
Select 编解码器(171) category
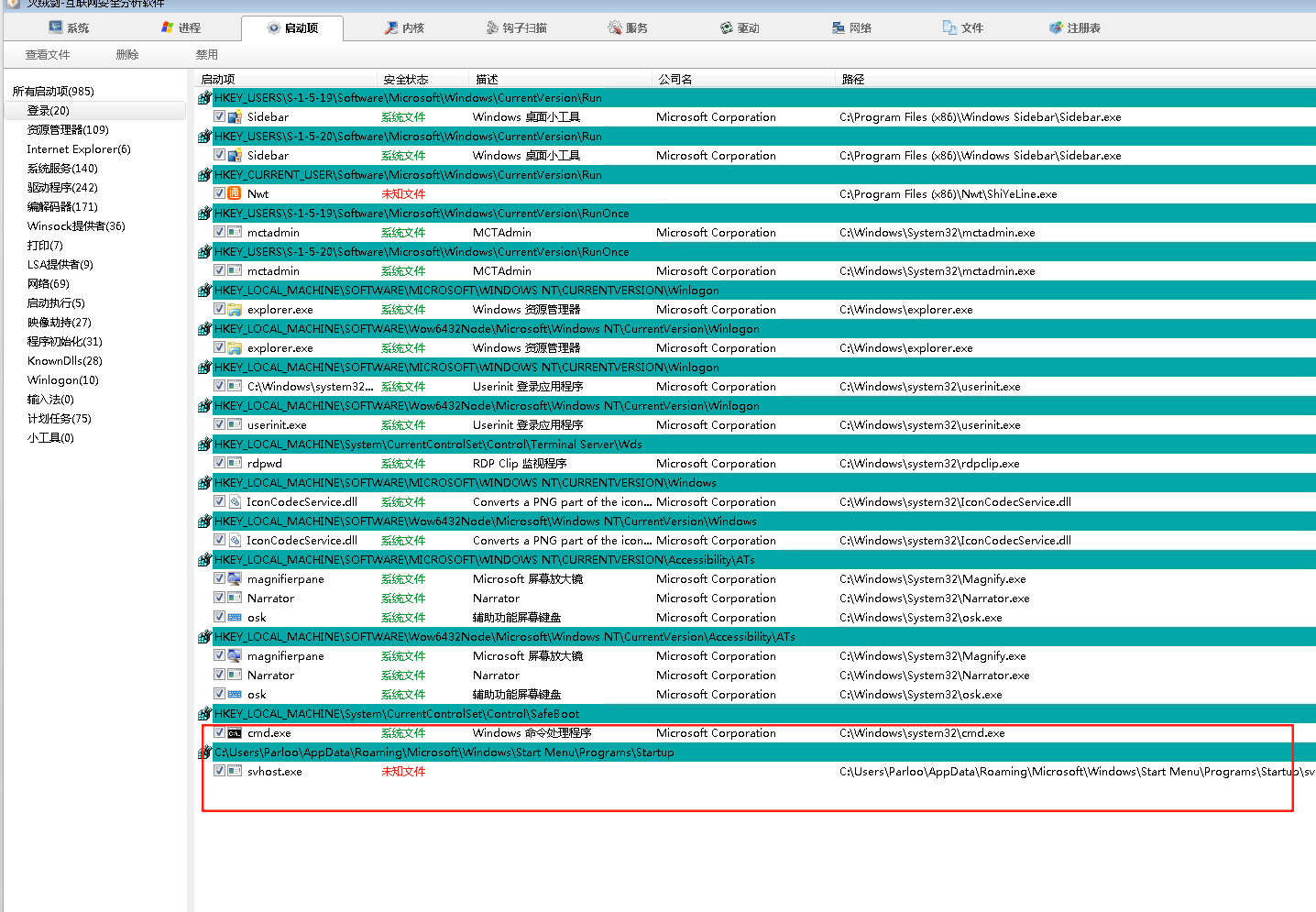tap(62, 207)
